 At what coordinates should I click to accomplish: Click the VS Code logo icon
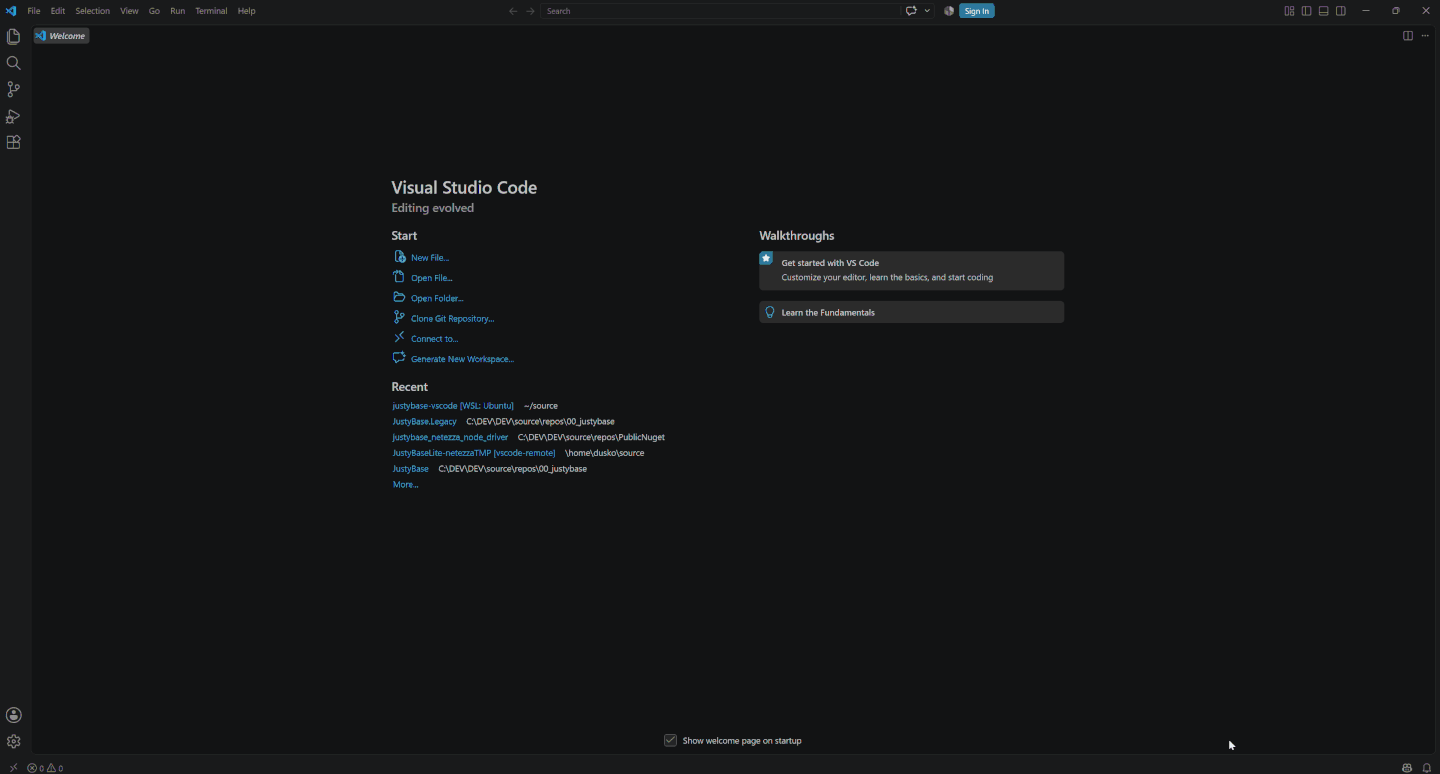click(x=11, y=11)
